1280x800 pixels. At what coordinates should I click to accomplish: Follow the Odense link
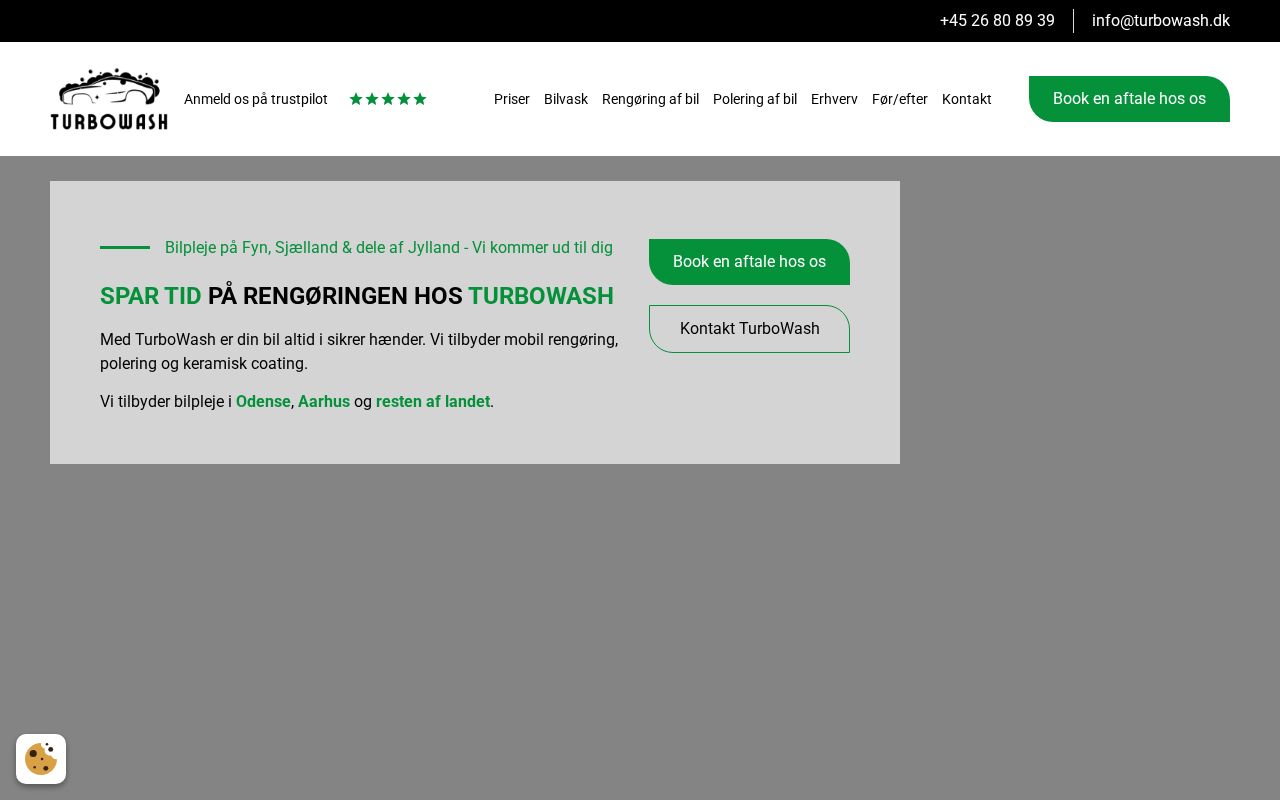(263, 401)
